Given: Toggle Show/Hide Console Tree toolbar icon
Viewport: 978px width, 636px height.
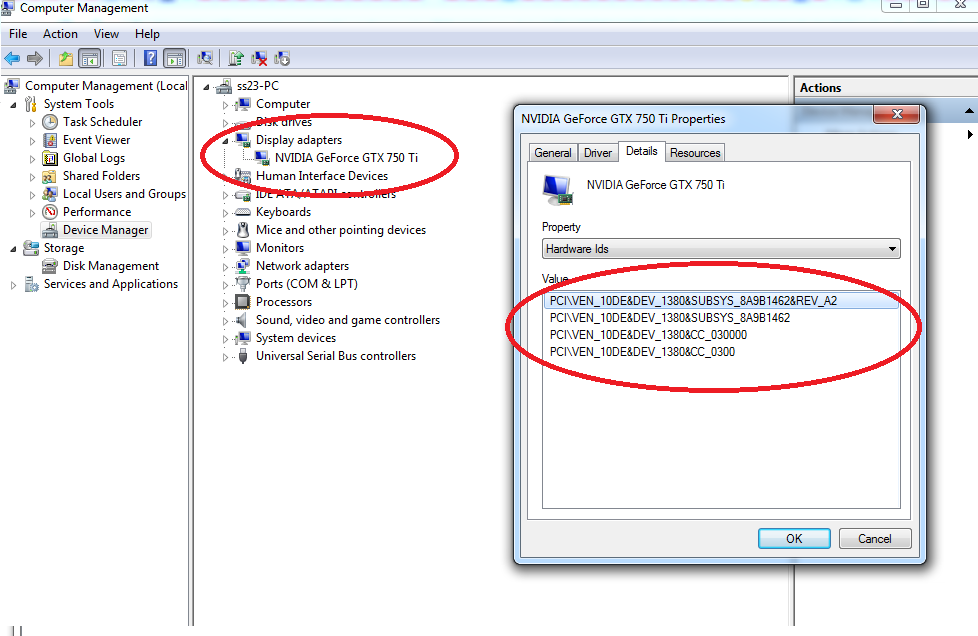Looking at the screenshot, I should click(89, 59).
